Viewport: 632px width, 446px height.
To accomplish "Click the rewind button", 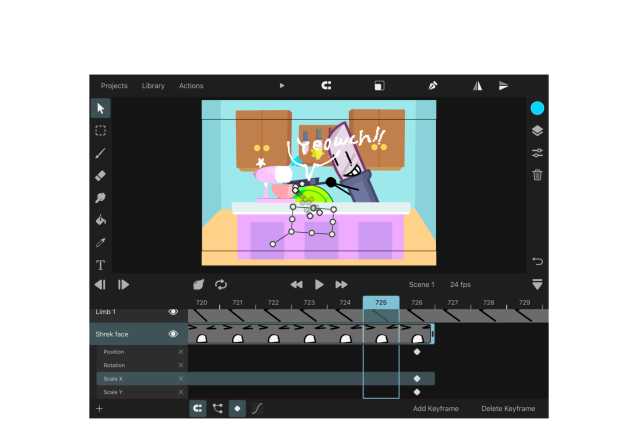I will point(297,285).
